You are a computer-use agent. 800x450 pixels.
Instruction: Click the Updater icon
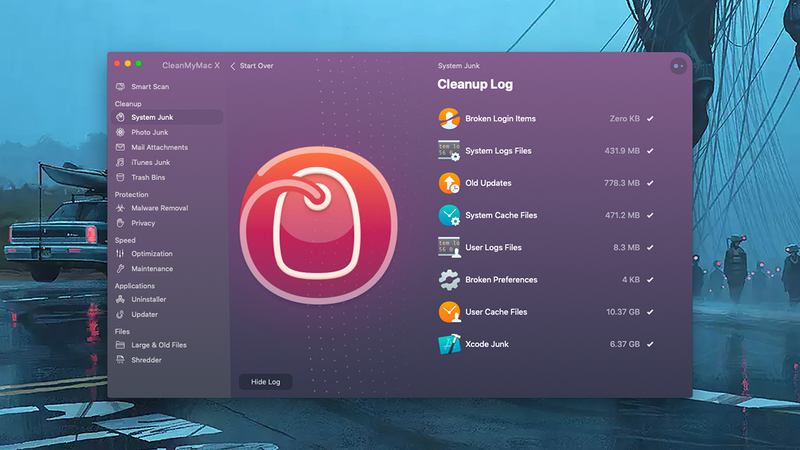tap(120, 314)
